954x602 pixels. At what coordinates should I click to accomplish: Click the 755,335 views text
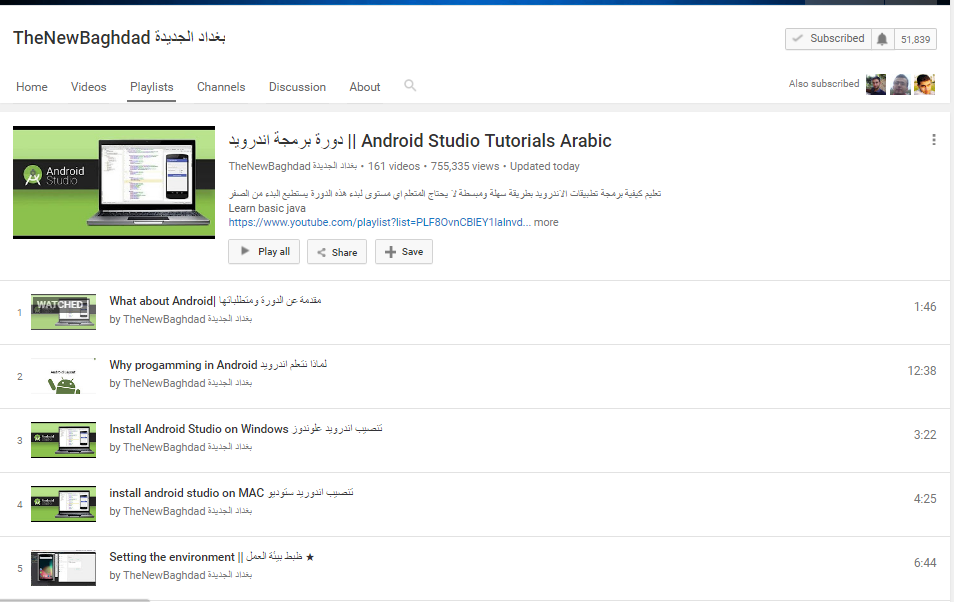point(465,166)
